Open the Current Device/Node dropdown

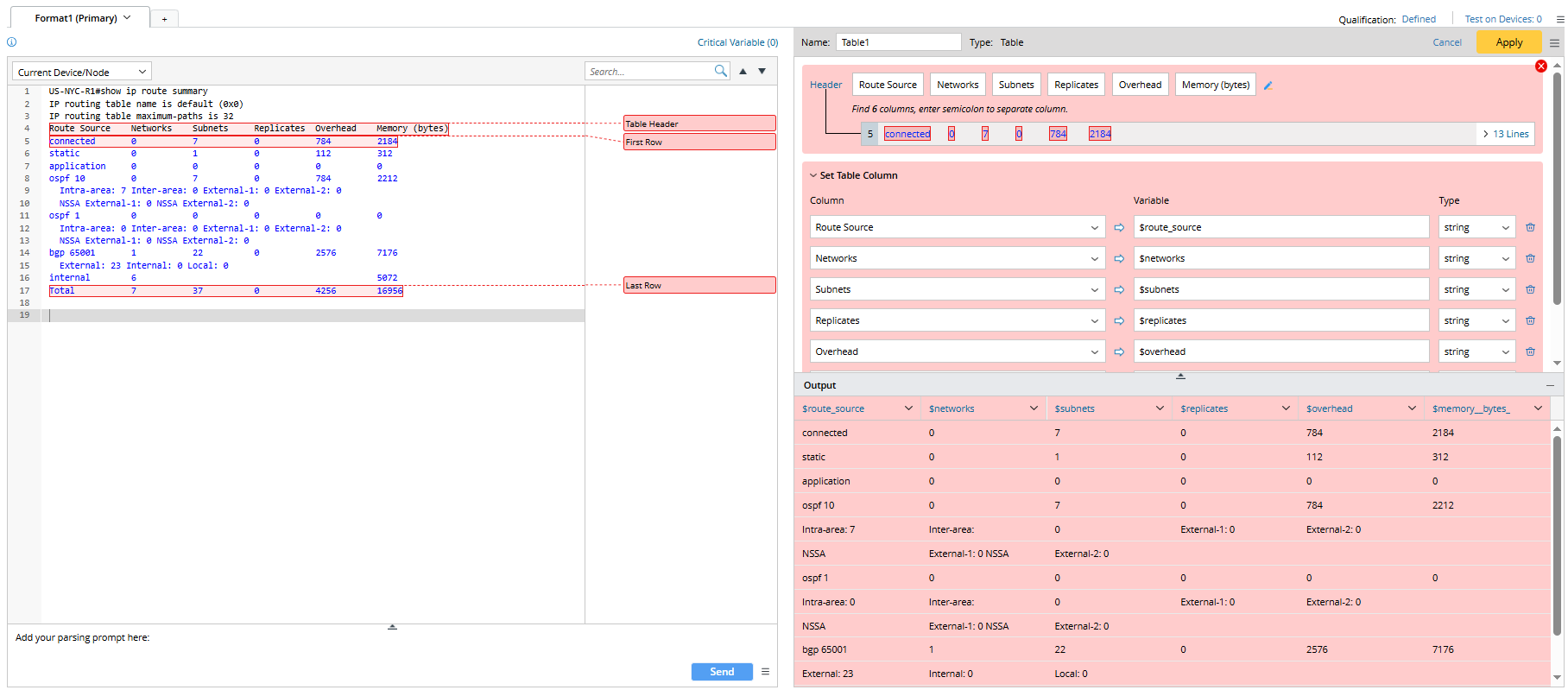click(x=82, y=72)
